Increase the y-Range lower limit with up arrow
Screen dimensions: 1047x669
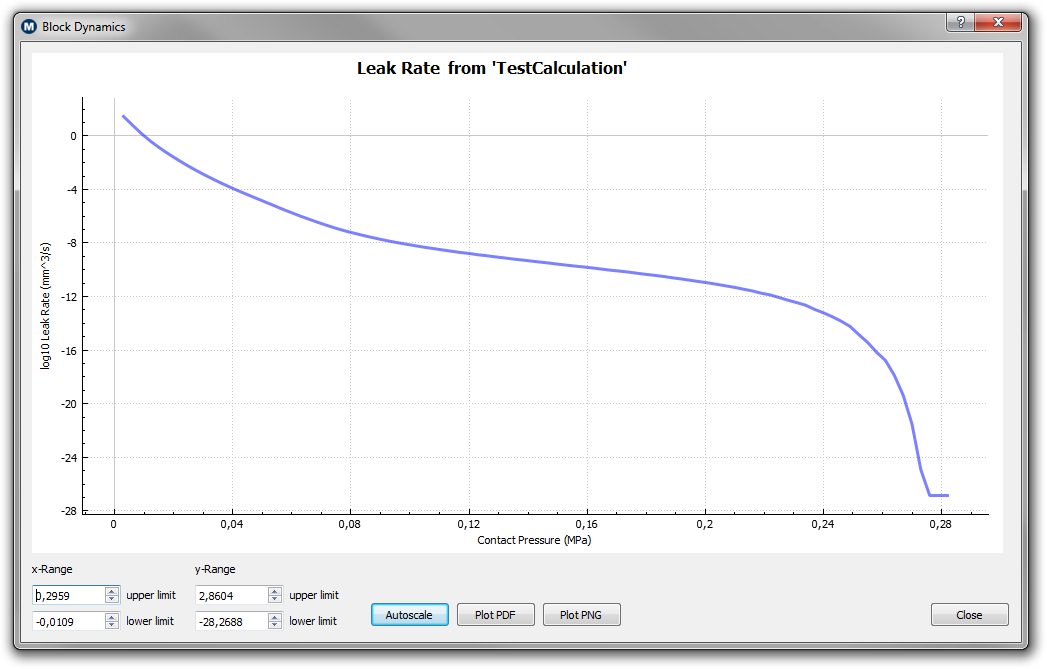(x=275, y=616)
